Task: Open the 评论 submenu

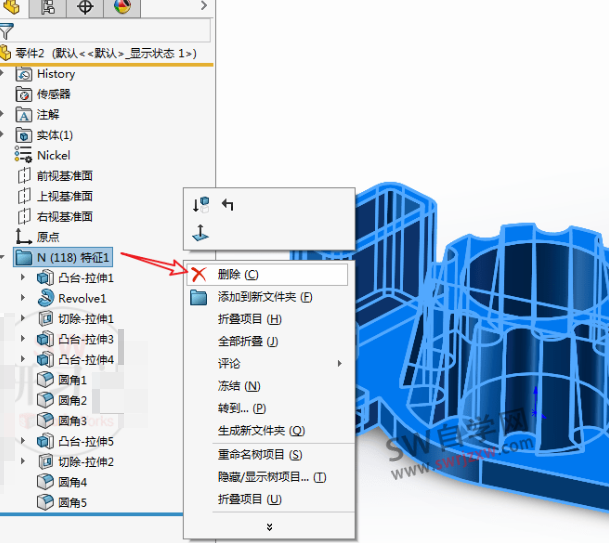Action: (x=270, y=364)
